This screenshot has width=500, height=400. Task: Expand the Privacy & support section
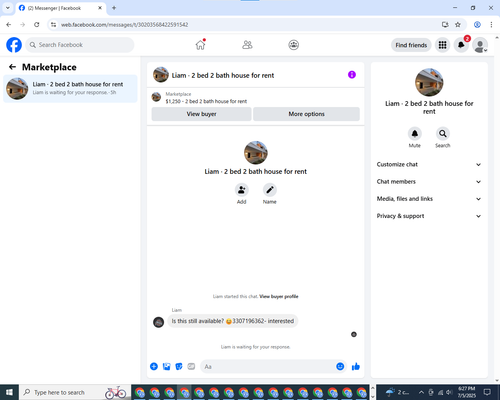pos(429,216)
